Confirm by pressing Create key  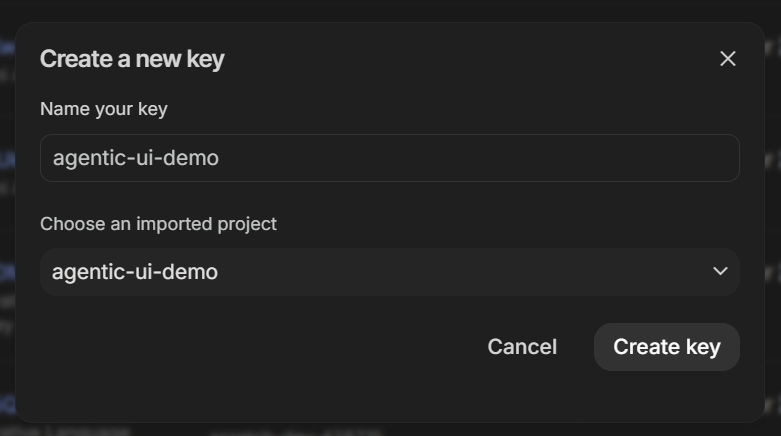(x=666, y=347)
